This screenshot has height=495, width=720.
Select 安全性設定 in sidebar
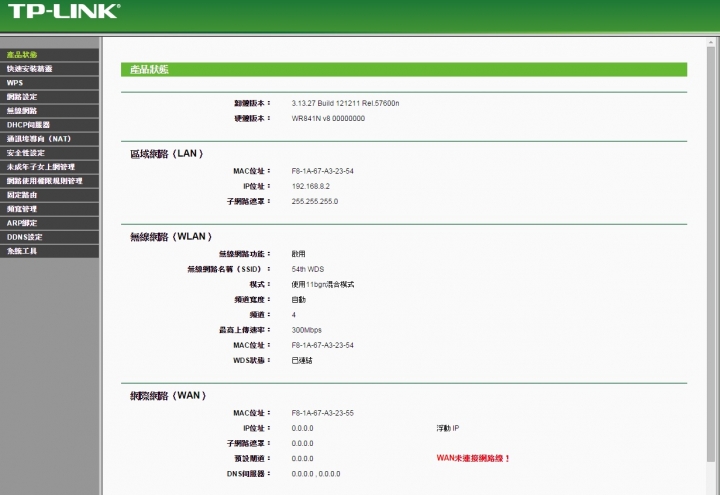pyautogui.click(x=49, y=153)
